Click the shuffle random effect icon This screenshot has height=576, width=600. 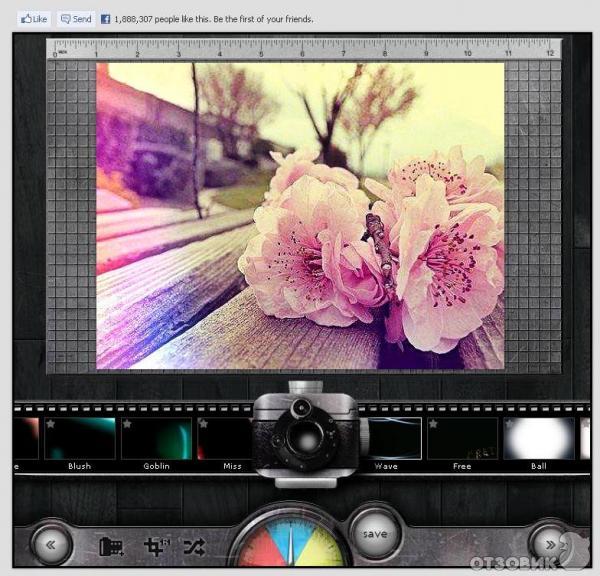point(193,546)
